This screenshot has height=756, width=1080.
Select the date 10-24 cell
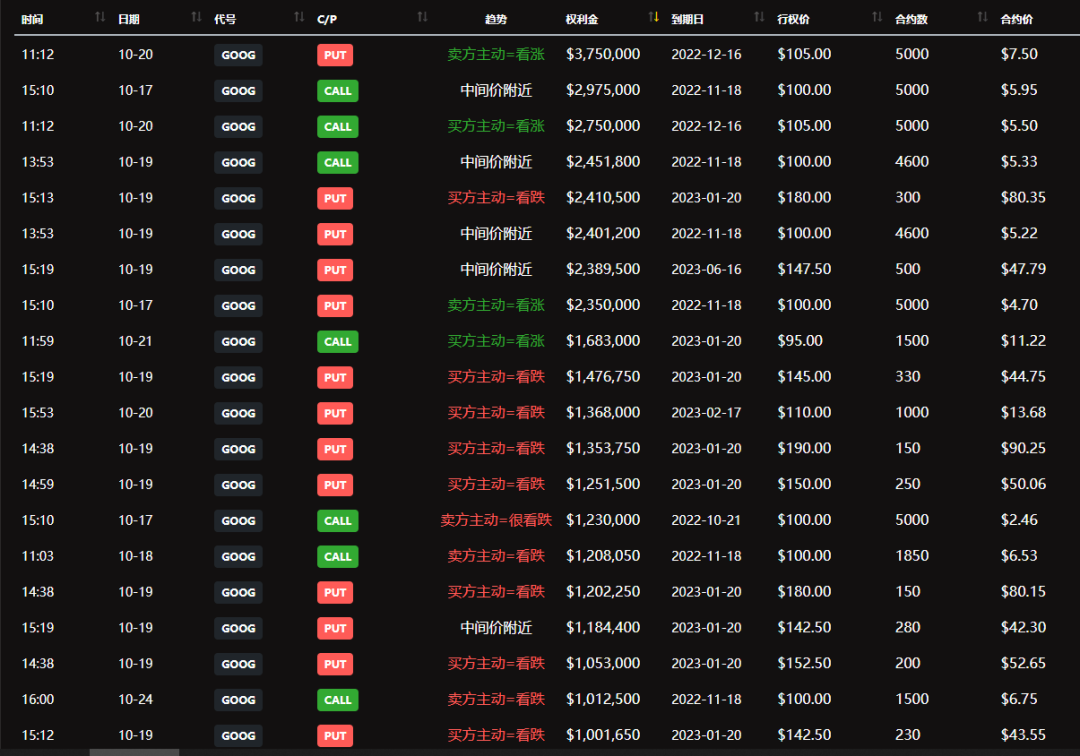tap(136, 699)
